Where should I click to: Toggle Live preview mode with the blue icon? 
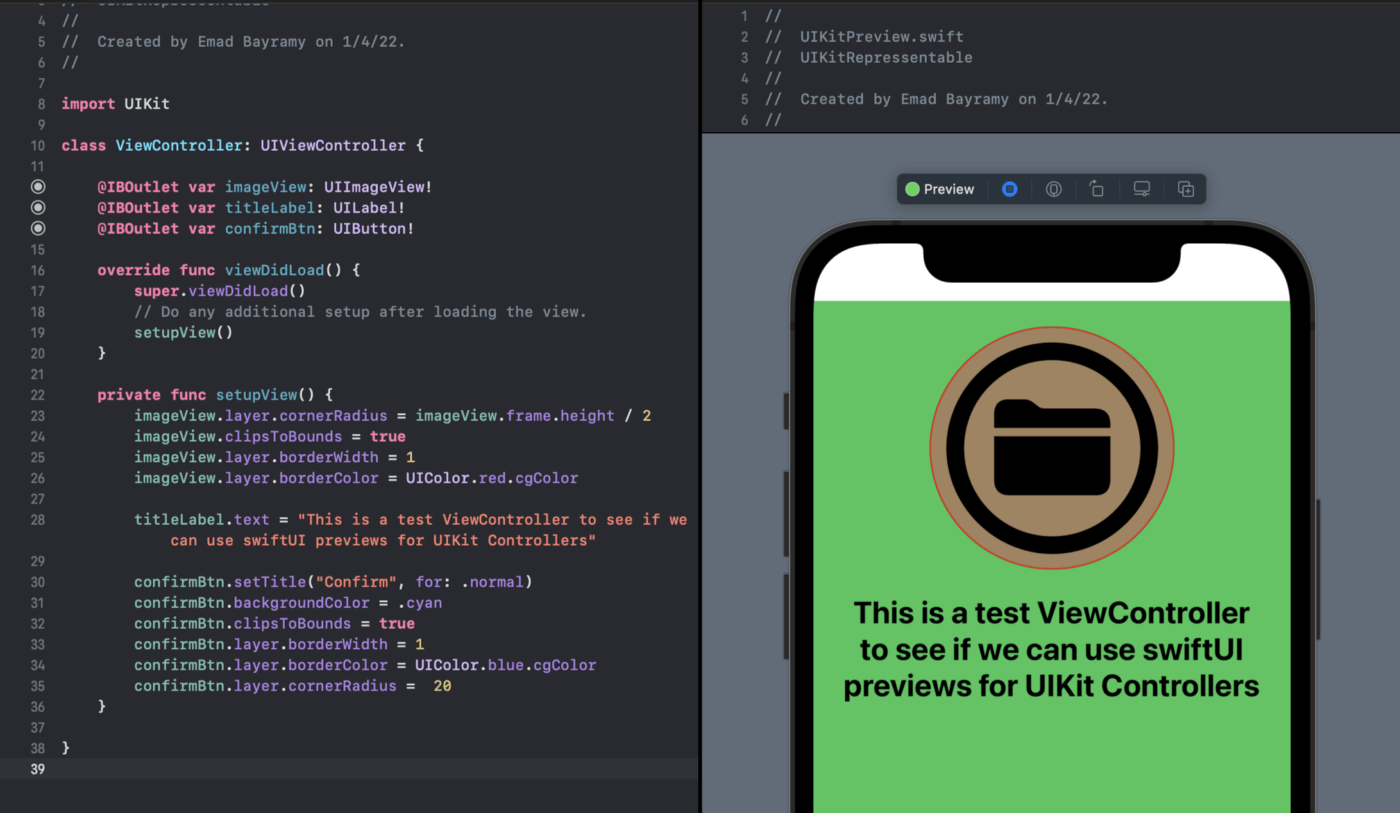[x=1009, y=188]
